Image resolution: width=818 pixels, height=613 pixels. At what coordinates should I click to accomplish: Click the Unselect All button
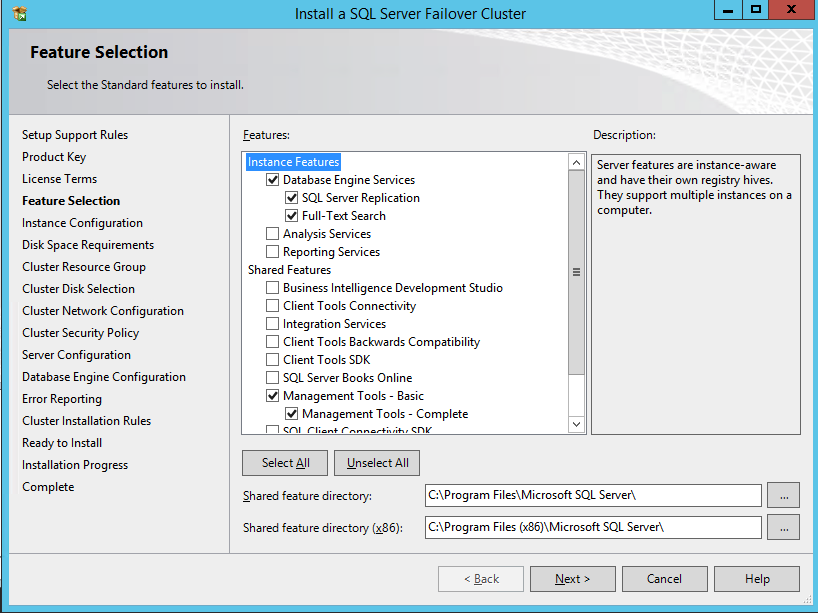377,463
